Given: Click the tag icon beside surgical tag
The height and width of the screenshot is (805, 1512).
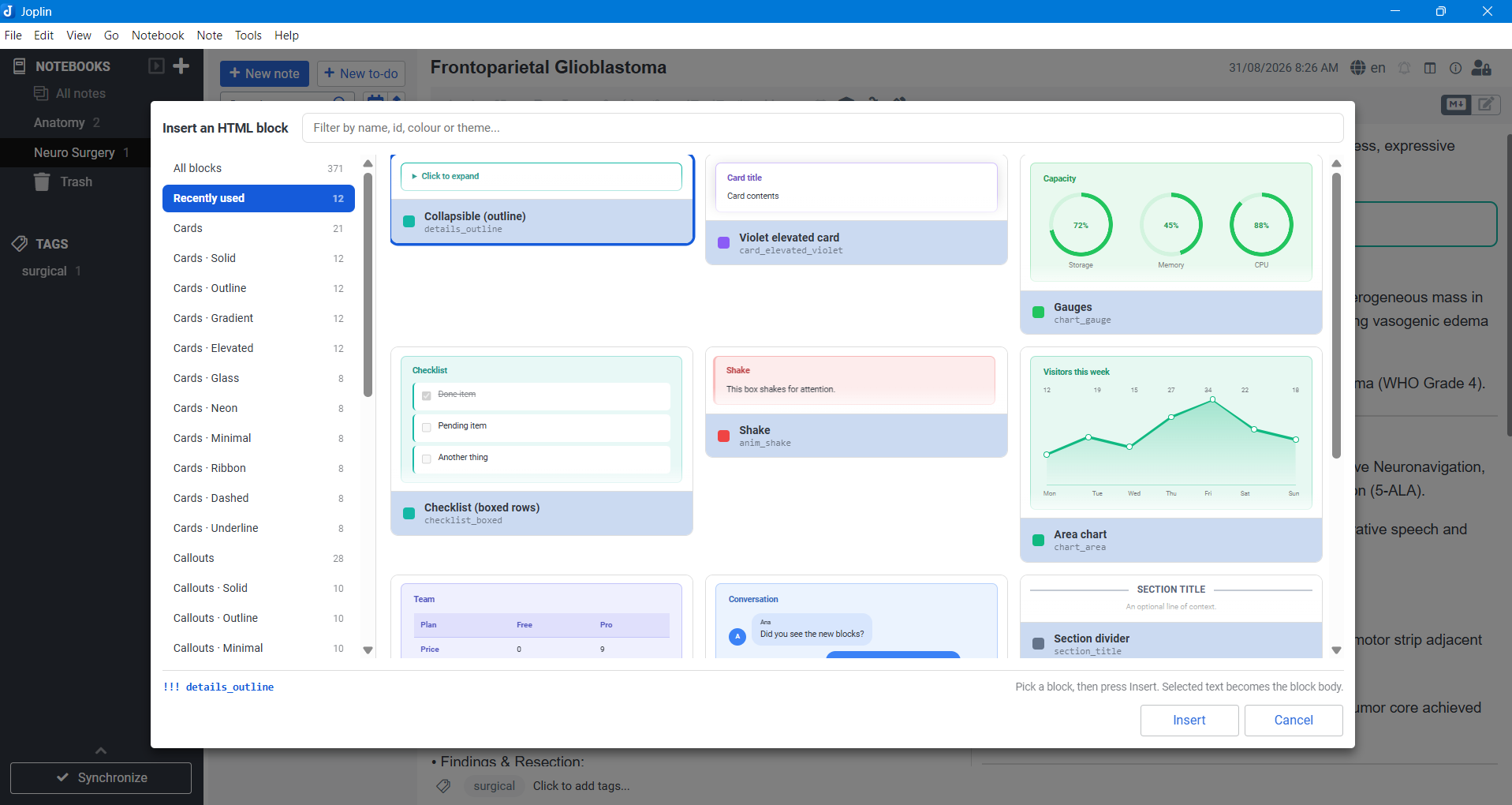Looking at the screenshot, I should point(444,786).
